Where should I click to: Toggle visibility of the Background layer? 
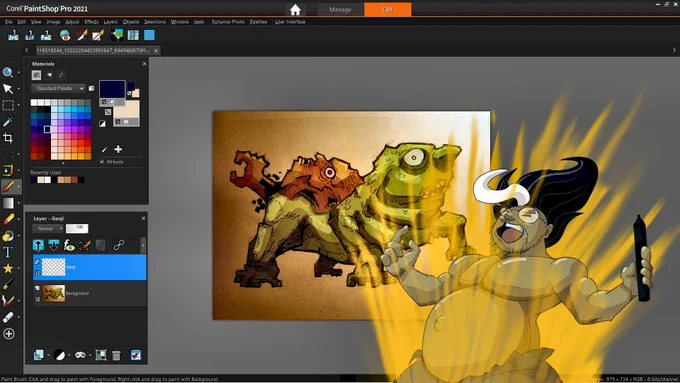coord(37,288)
